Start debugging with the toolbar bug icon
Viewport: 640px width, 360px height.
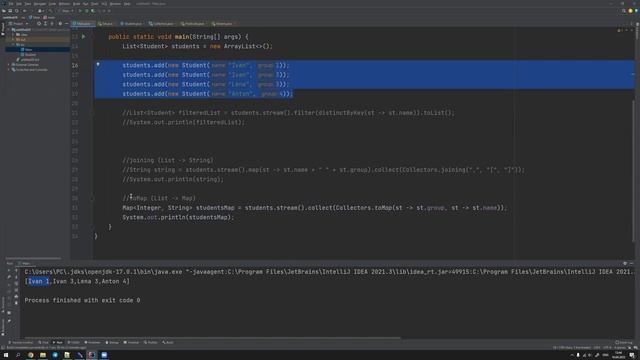(x=87, y=11)
